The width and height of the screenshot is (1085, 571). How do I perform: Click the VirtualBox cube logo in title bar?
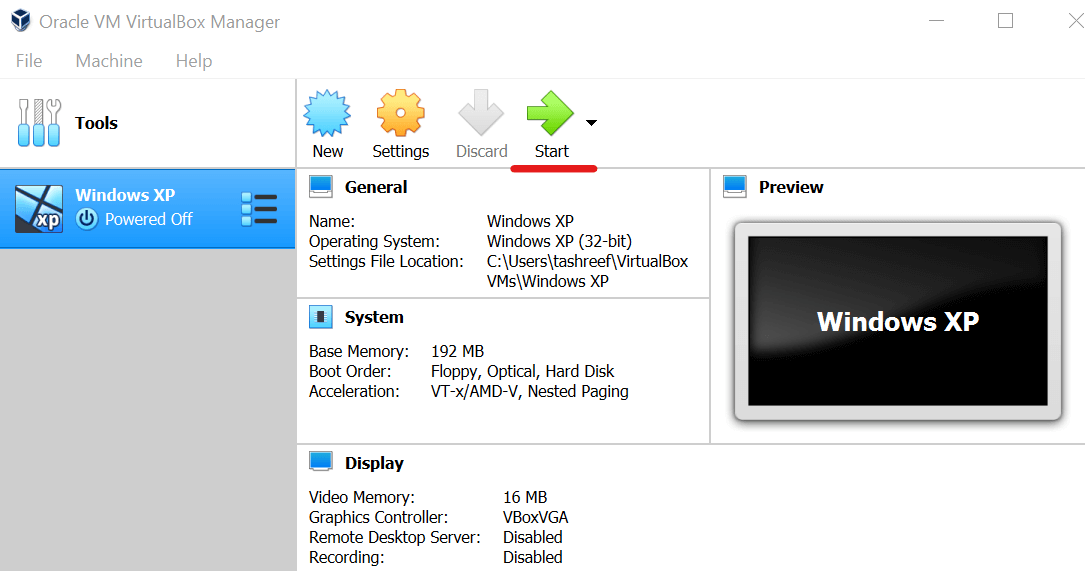tap(21, 20)
